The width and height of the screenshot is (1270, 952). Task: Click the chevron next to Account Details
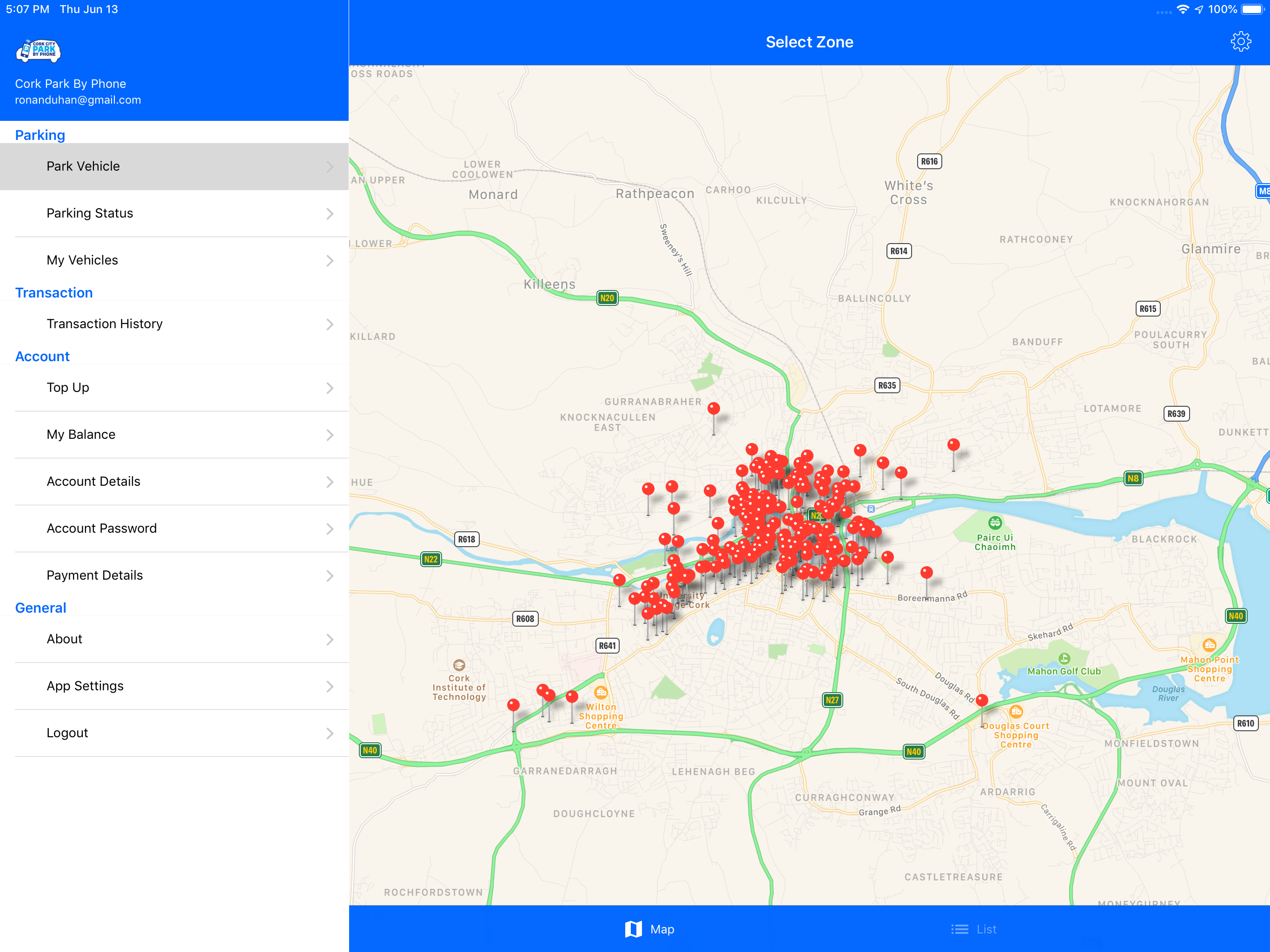point(330,482)
